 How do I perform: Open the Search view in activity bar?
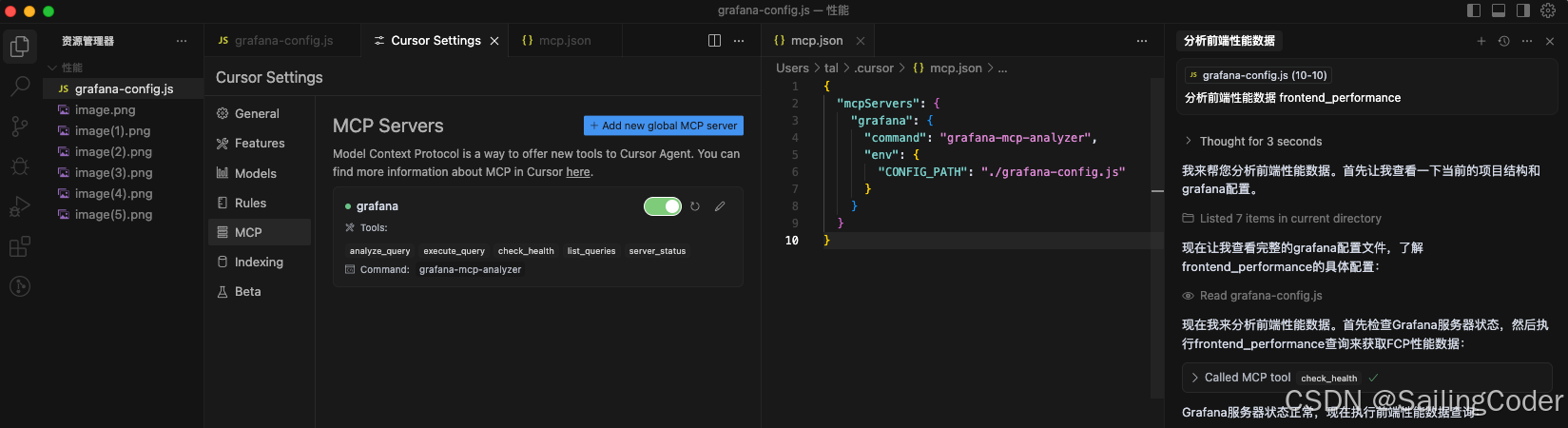click(x=19, y=86)
